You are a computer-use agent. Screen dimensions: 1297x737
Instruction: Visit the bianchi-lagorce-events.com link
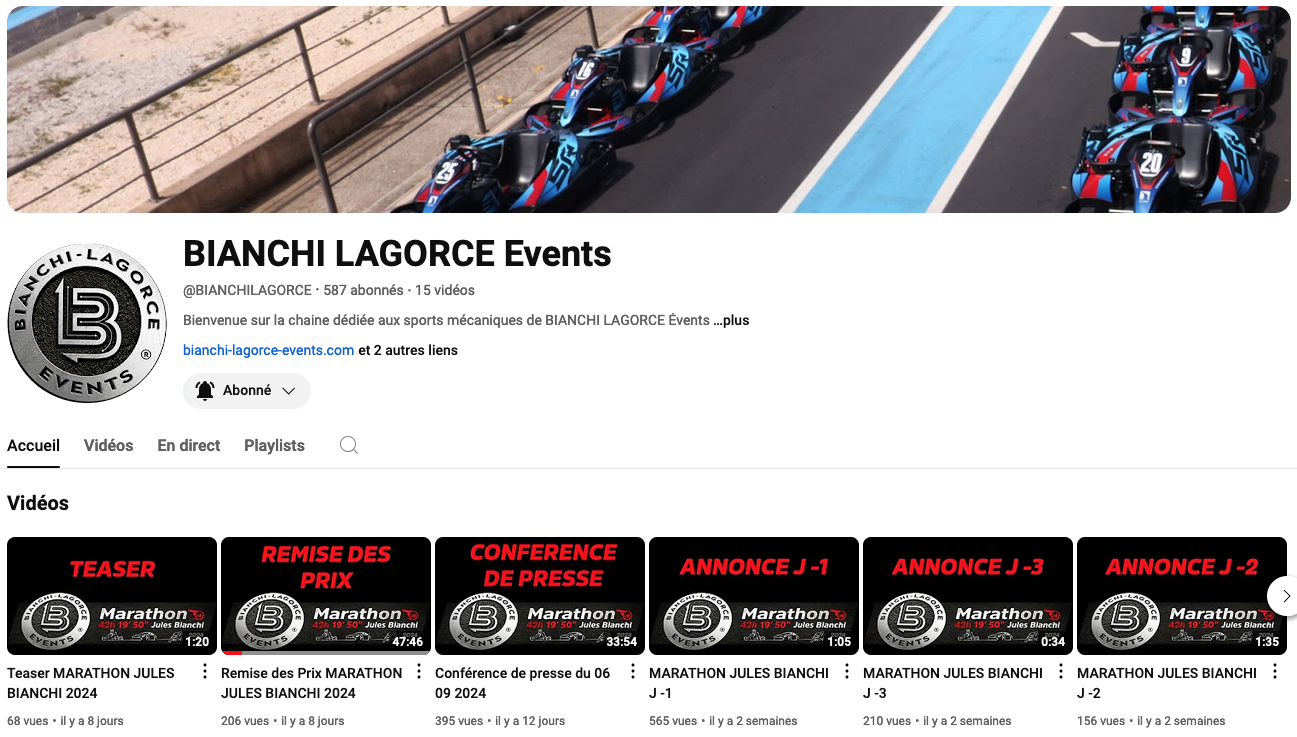click(x=268, y=351)
